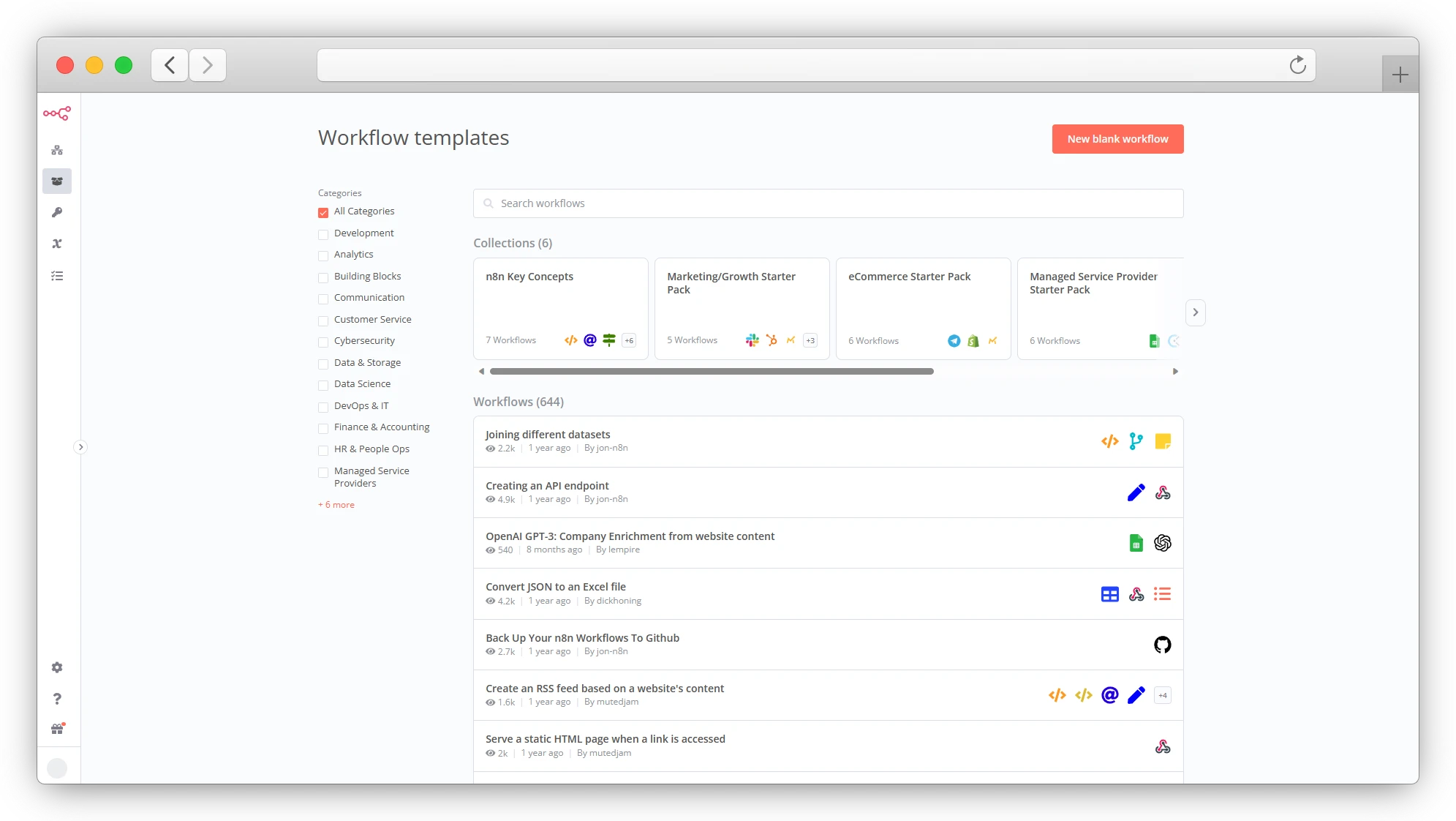Open Variables via the x icon
Screen dimensions: 1456x821
tap(57, 244)
